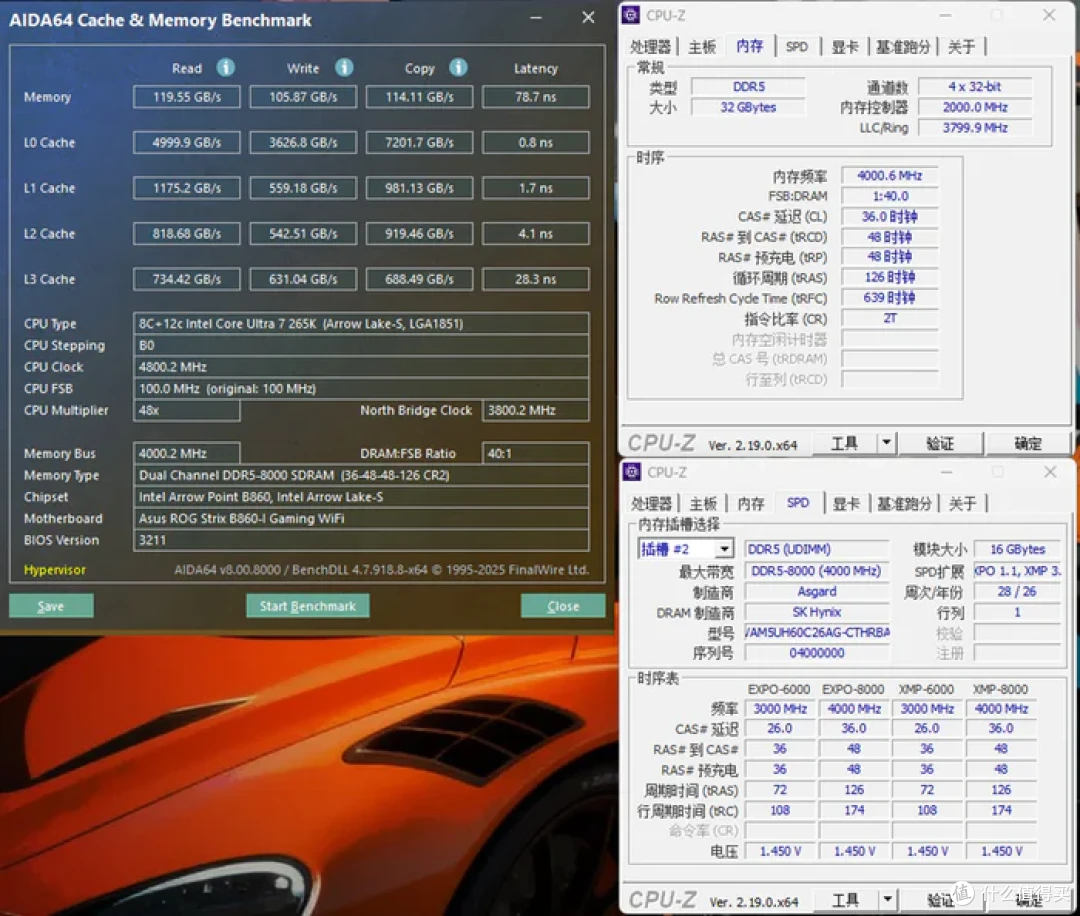Click 工具 button in lower CPU-Z window
This screenshot has height=916, width=1080.
(846, 900)
